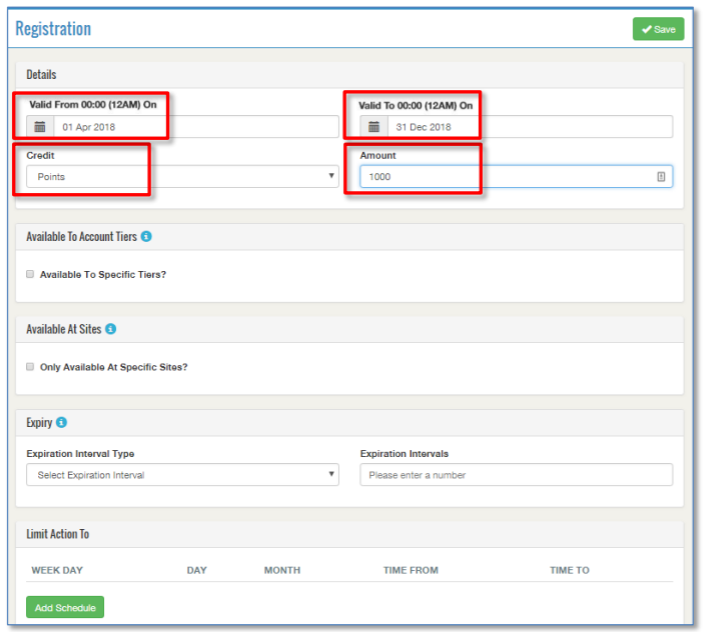Click the MONTH column header
This screenshot has height=632, width=703.
pyautogui.click(x=282, y=570)
